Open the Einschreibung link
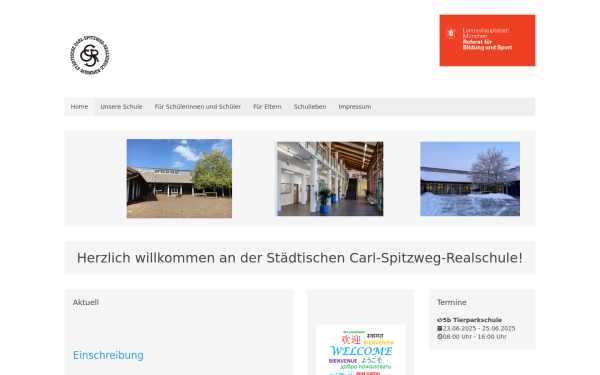 [108, 355]
